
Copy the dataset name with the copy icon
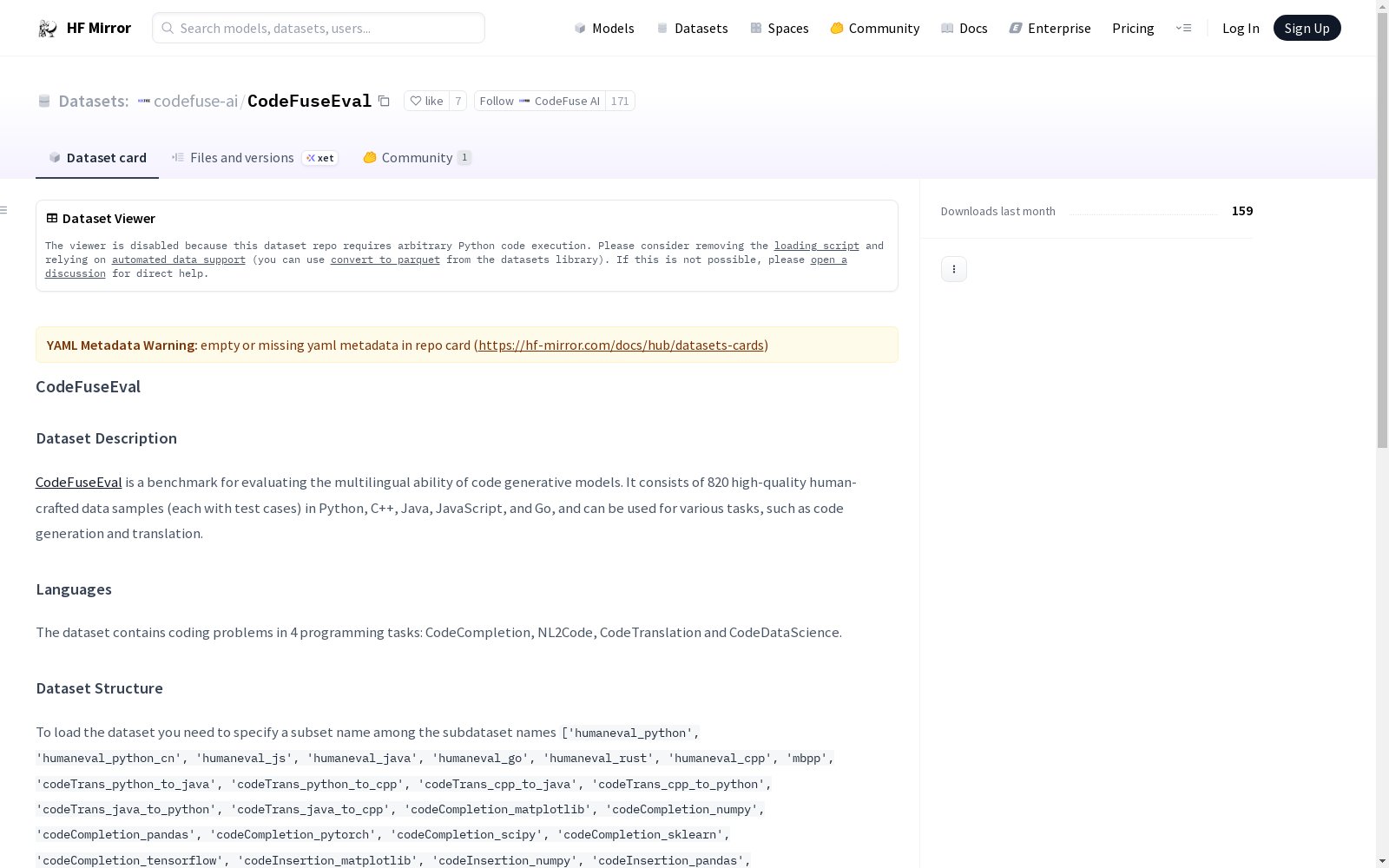coord(384,101)
